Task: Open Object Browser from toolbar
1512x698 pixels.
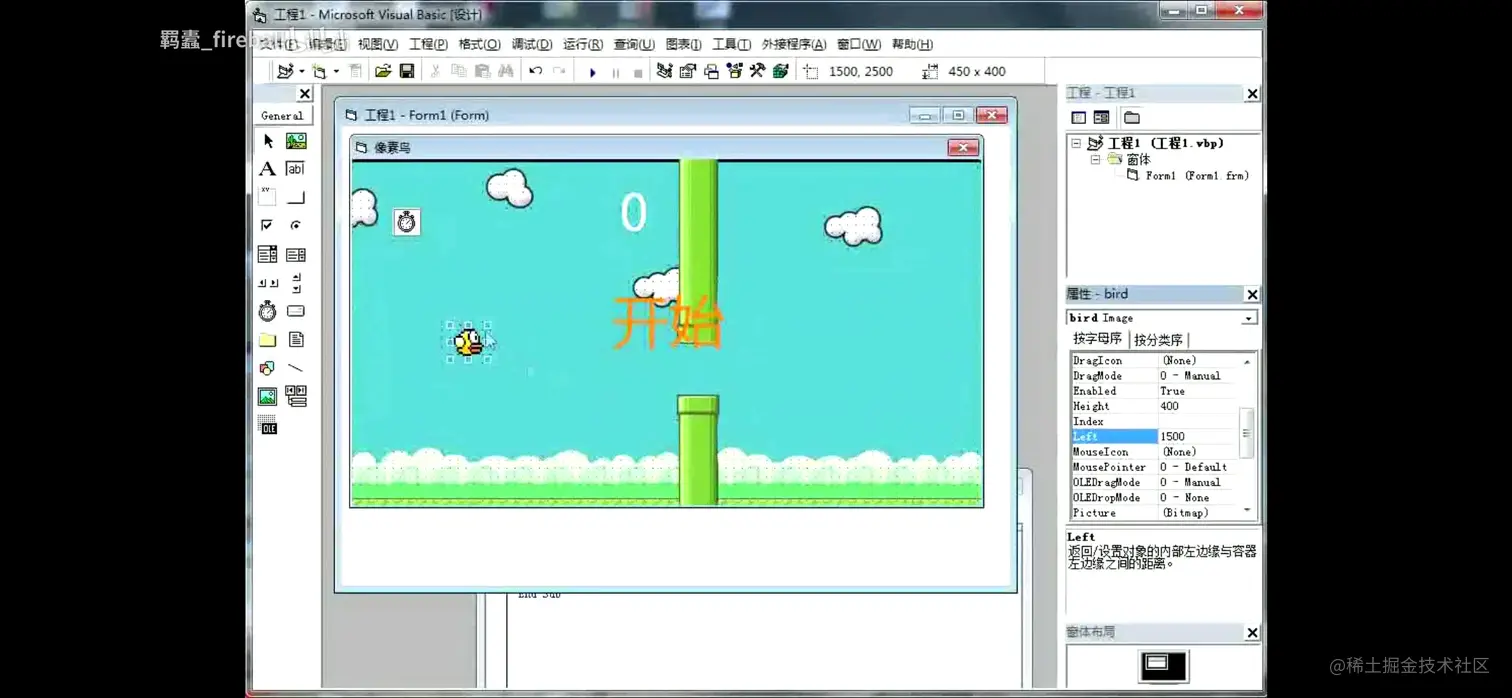Action: 735,71
